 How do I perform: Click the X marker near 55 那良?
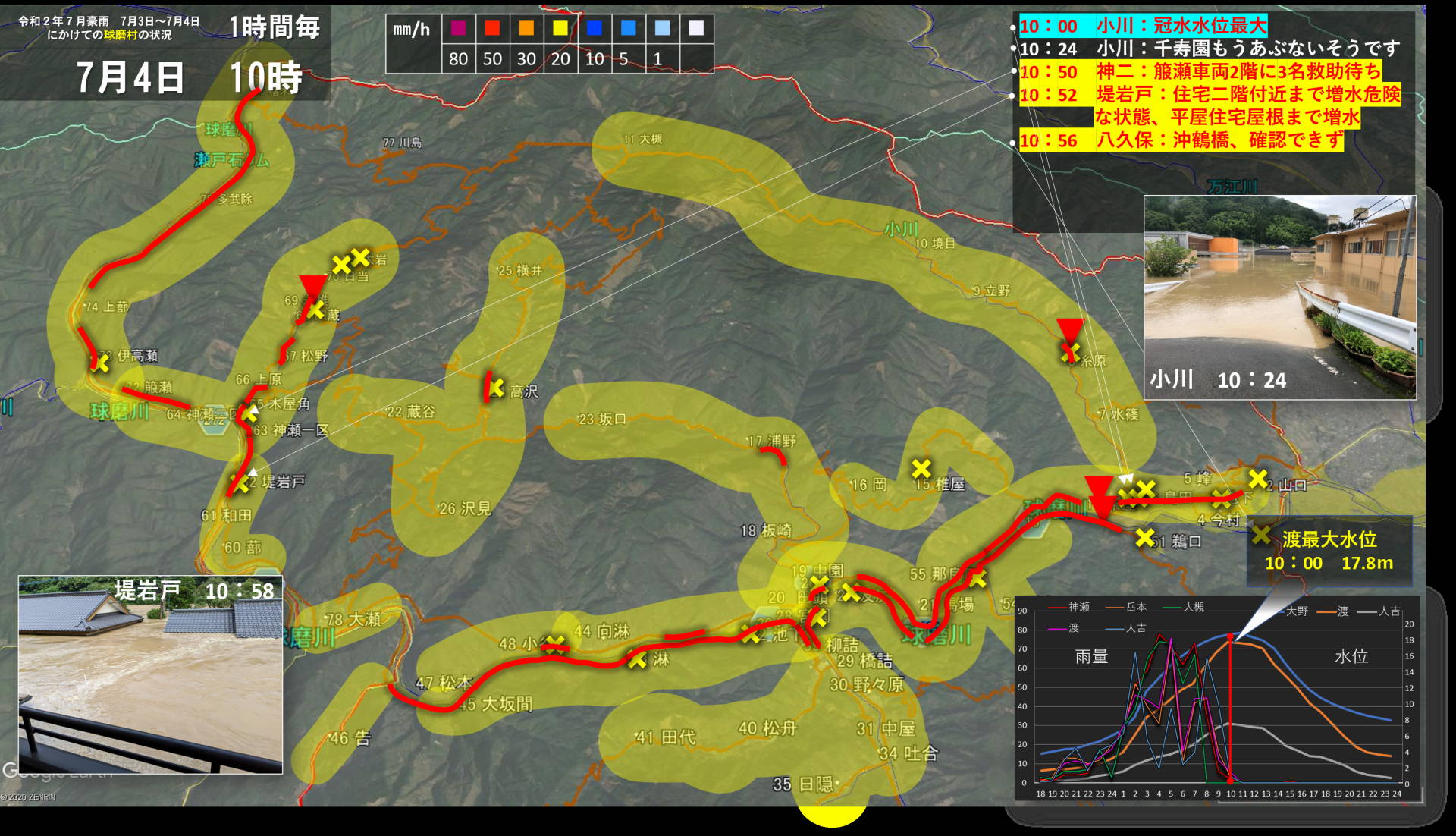point(977,579)
